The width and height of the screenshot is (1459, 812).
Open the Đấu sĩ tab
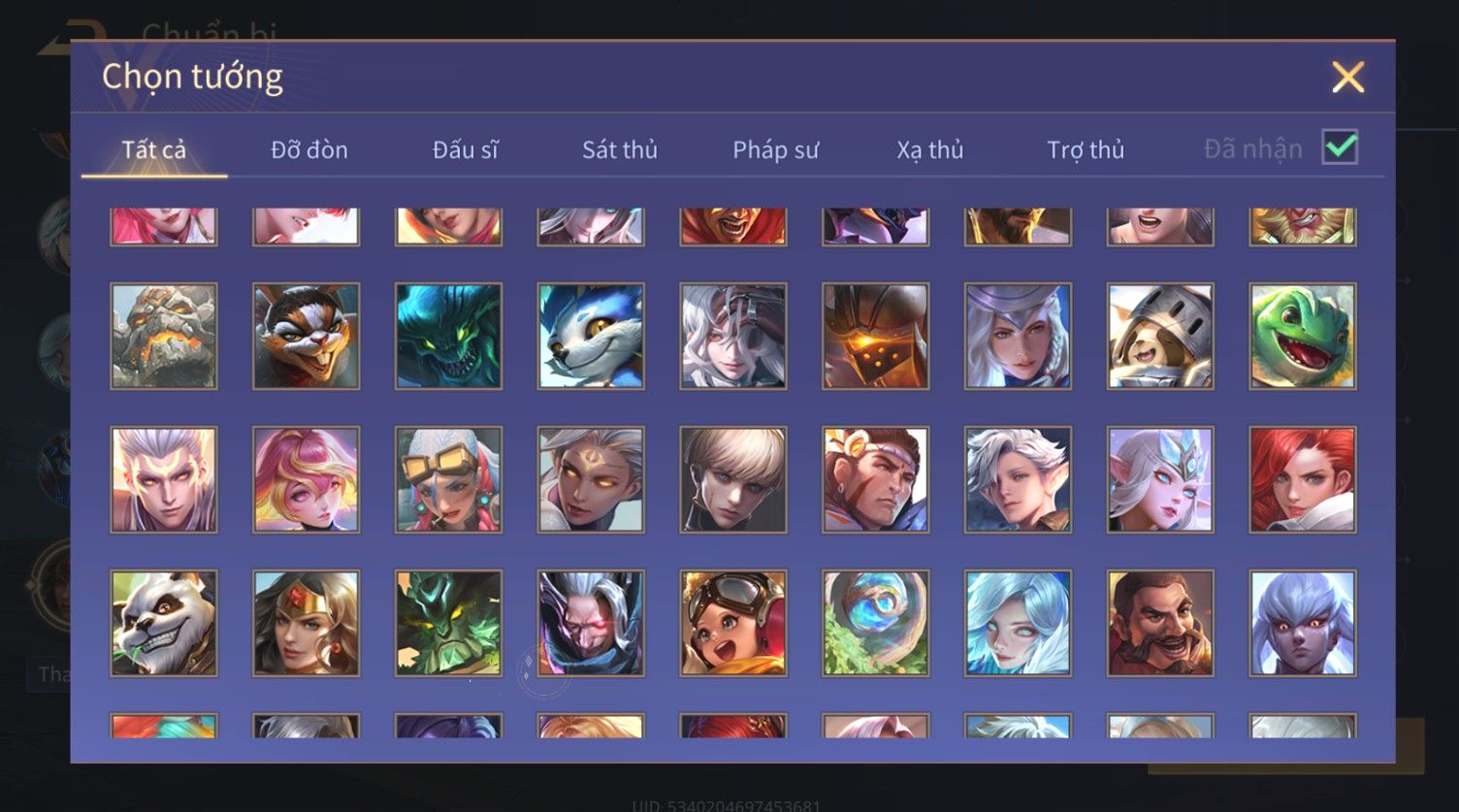click(x=466, y=149)
